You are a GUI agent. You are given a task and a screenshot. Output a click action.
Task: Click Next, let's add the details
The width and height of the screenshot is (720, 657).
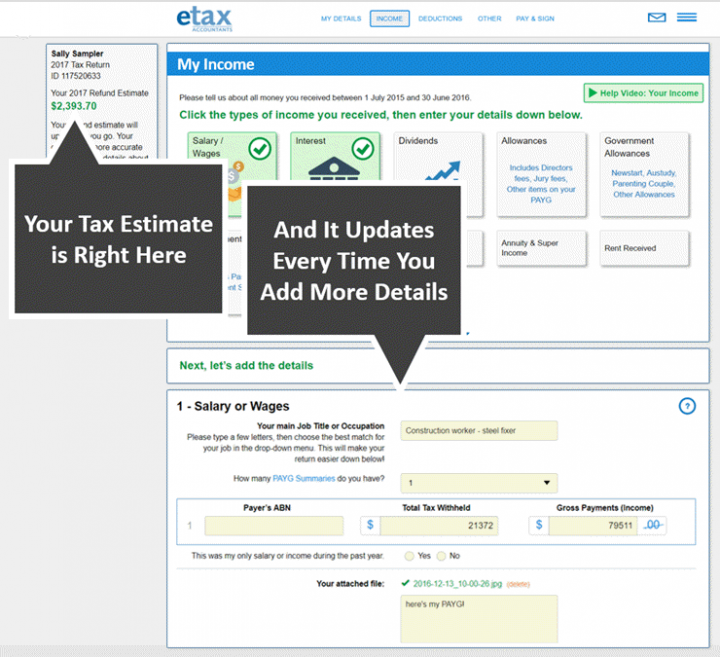pos(246,365)
